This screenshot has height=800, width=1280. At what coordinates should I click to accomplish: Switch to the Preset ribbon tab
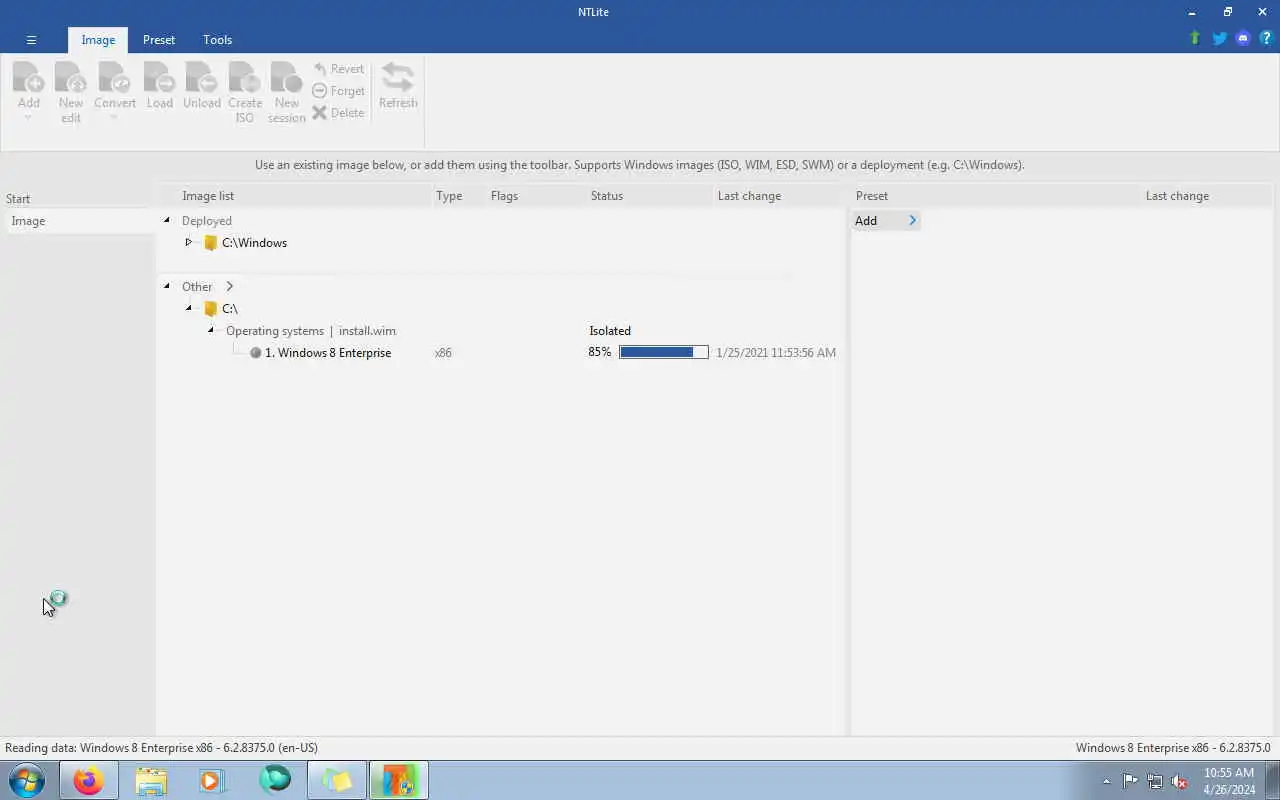pos(158,40)
